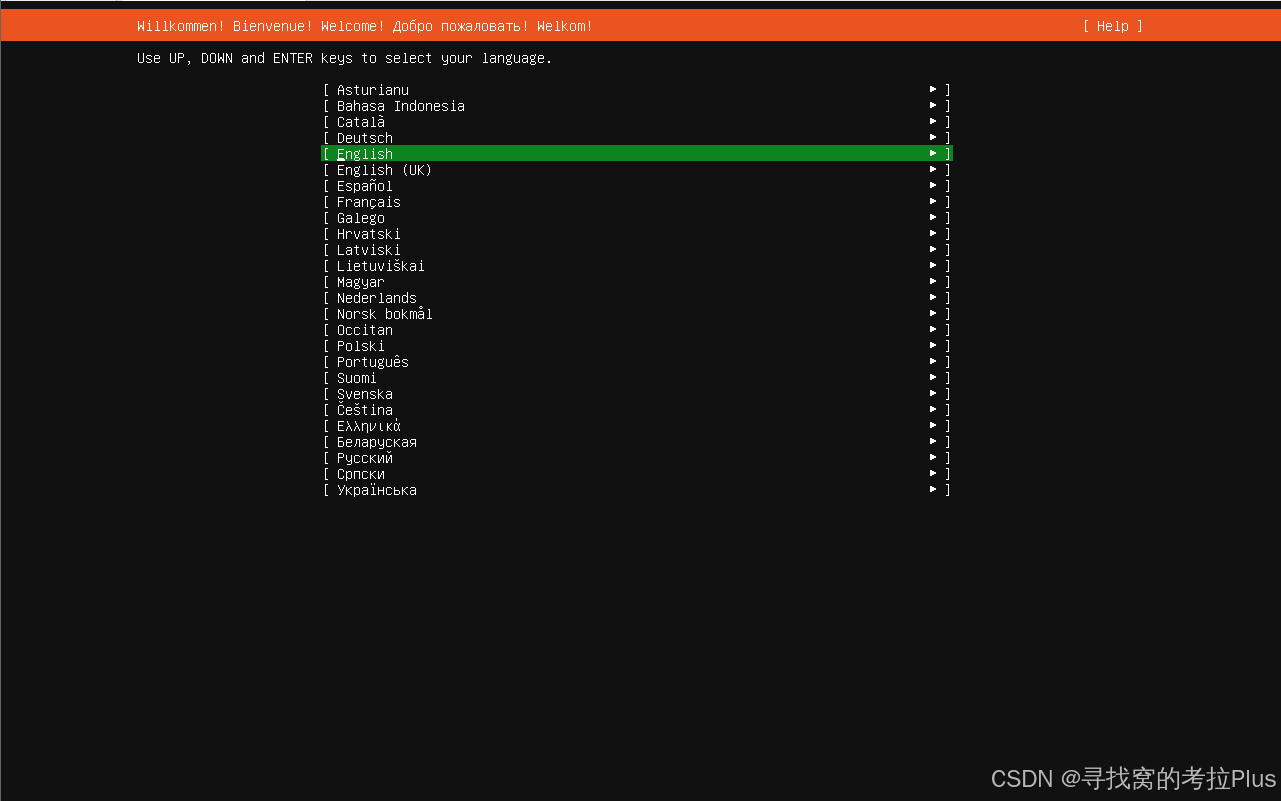Image resolution: width=1281 pixels, height=801 pixels.
Task: Choose Català as installer language
Action: tap(637, 122)
